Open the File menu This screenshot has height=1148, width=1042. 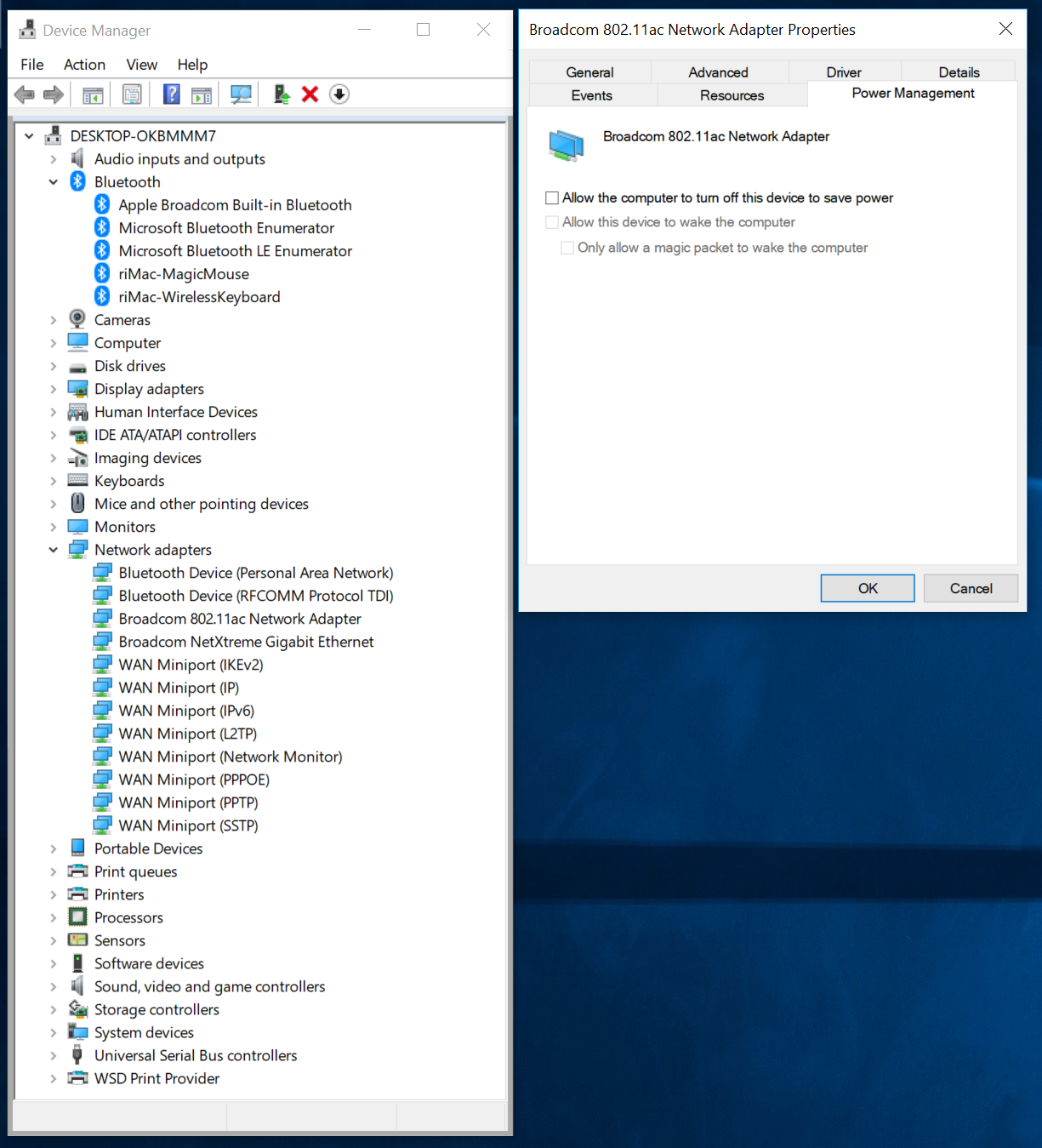point(32,65)
